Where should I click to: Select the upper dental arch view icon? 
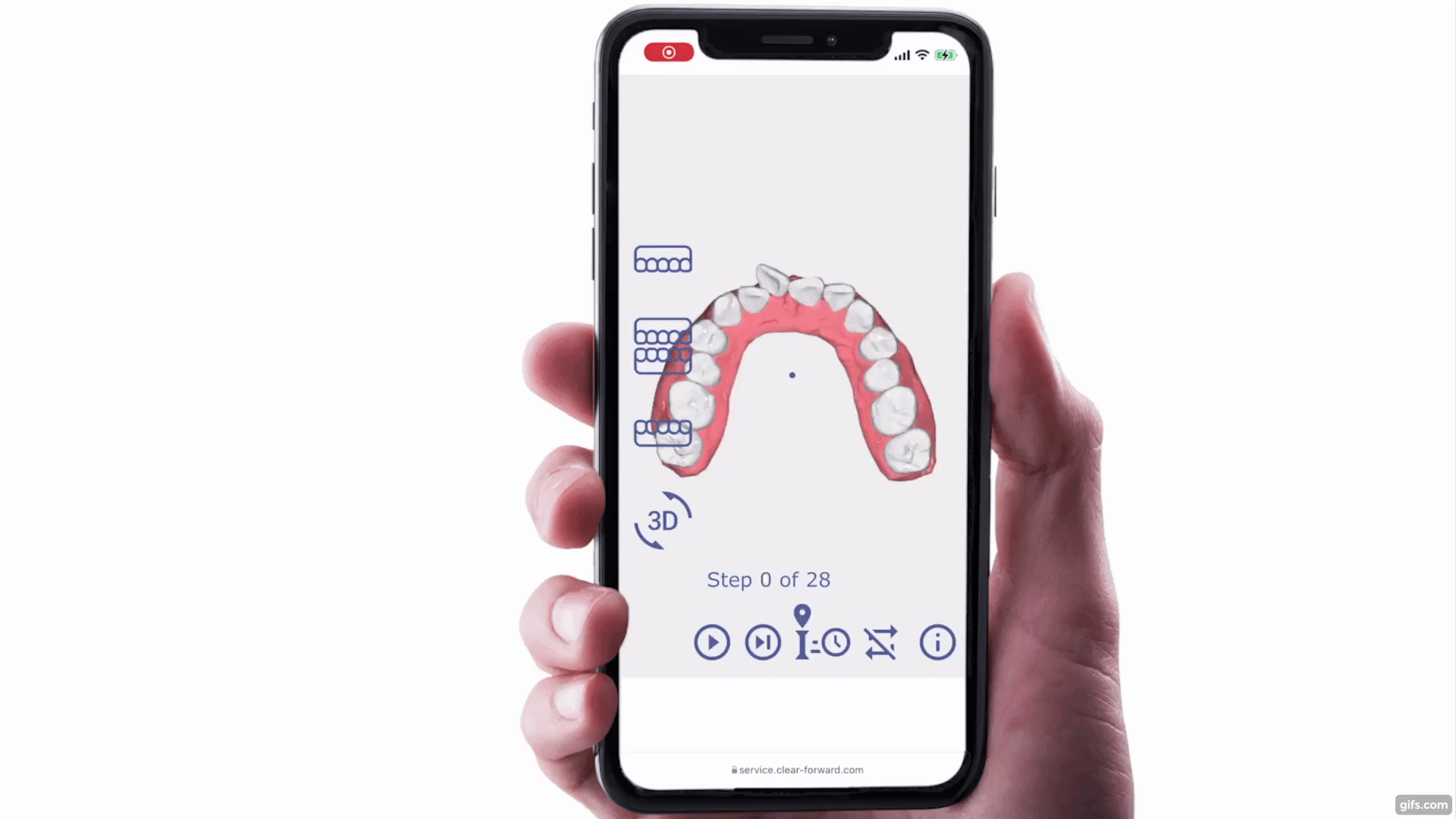pyautogui.click(x=661, y=260)
